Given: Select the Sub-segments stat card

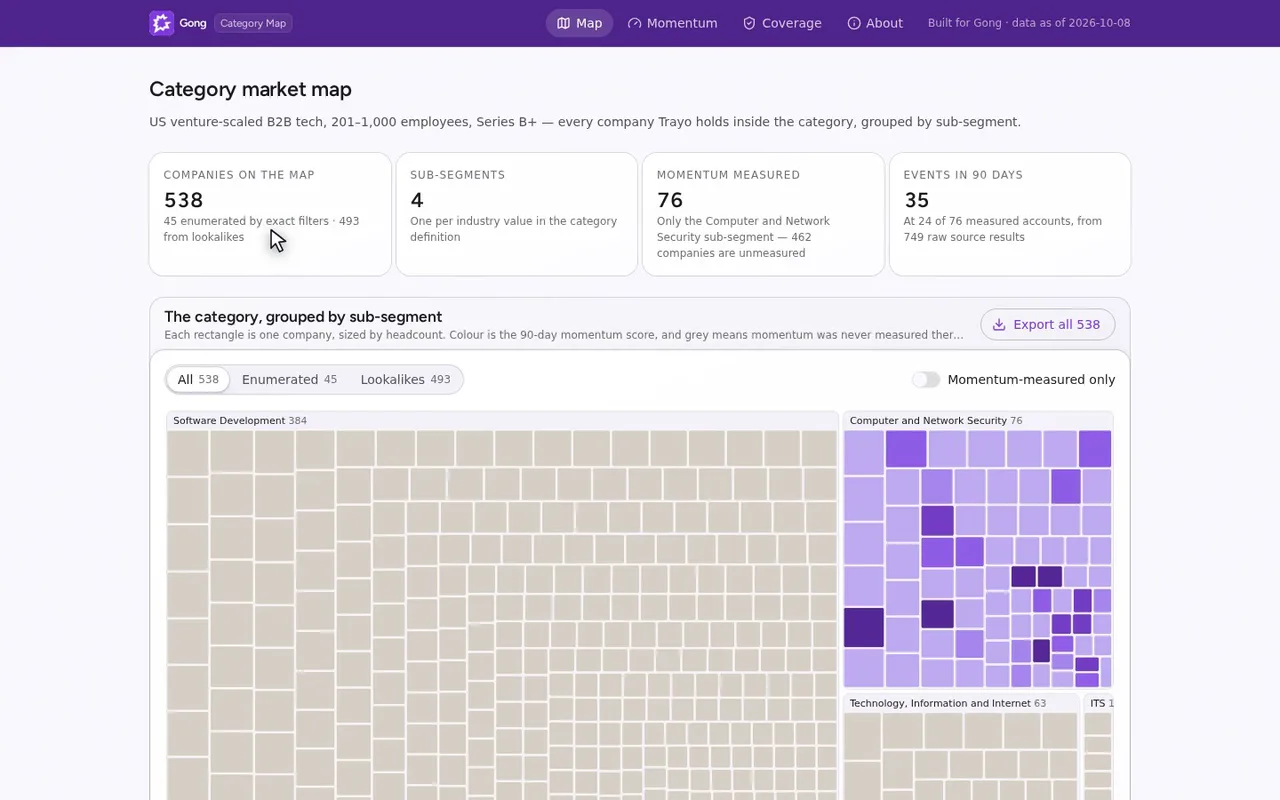Looking at the screenshot, I should (x=516, y=214).
